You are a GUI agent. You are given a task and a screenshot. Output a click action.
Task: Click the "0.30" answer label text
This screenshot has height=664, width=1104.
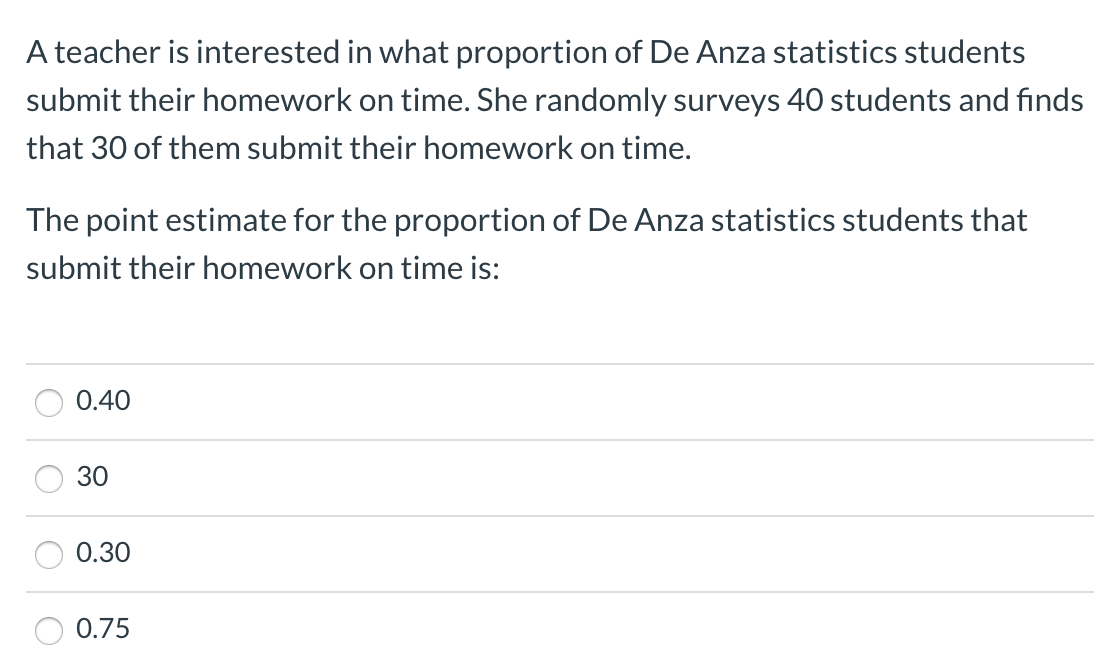(x=103, y=553)
